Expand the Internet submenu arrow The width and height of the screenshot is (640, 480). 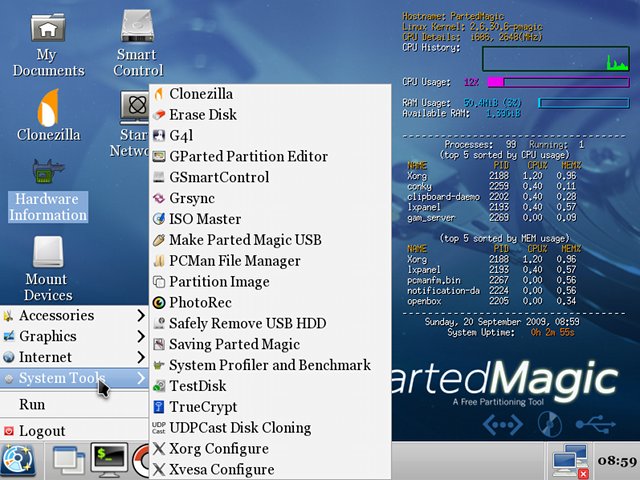pyautogui.click(x=141, y=357)
